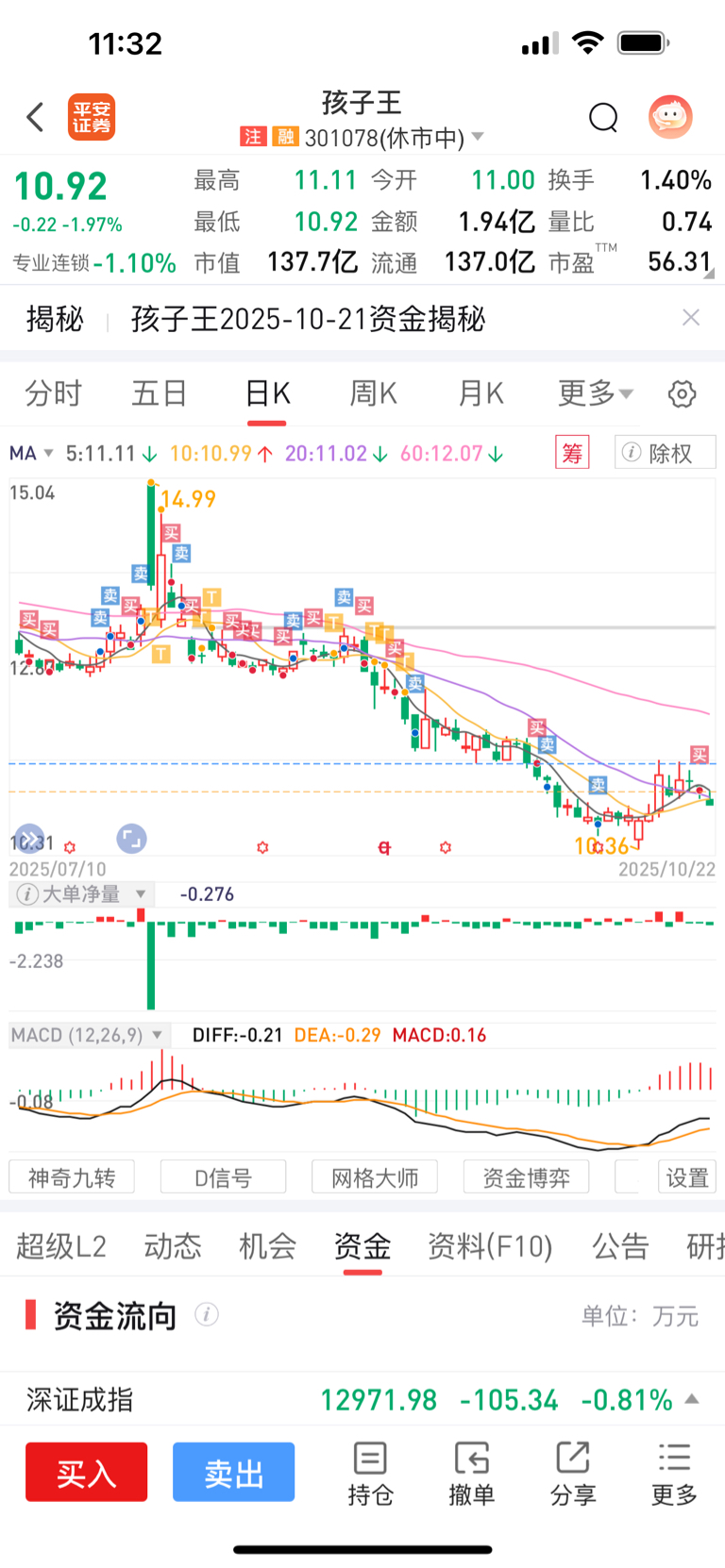Open indicator 设置 button
The image size is (725, 1568).
(x=687, y=1177)
